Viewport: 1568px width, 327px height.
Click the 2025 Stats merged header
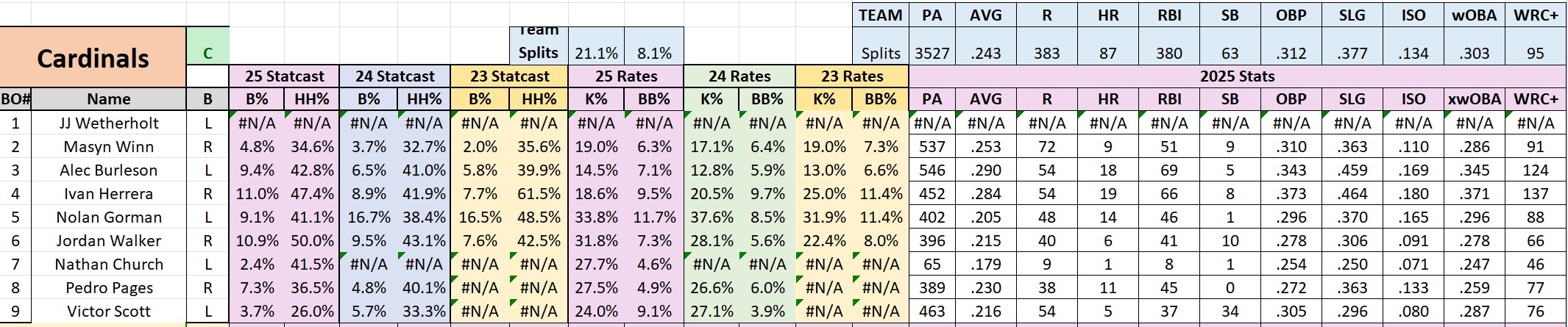1237,76
